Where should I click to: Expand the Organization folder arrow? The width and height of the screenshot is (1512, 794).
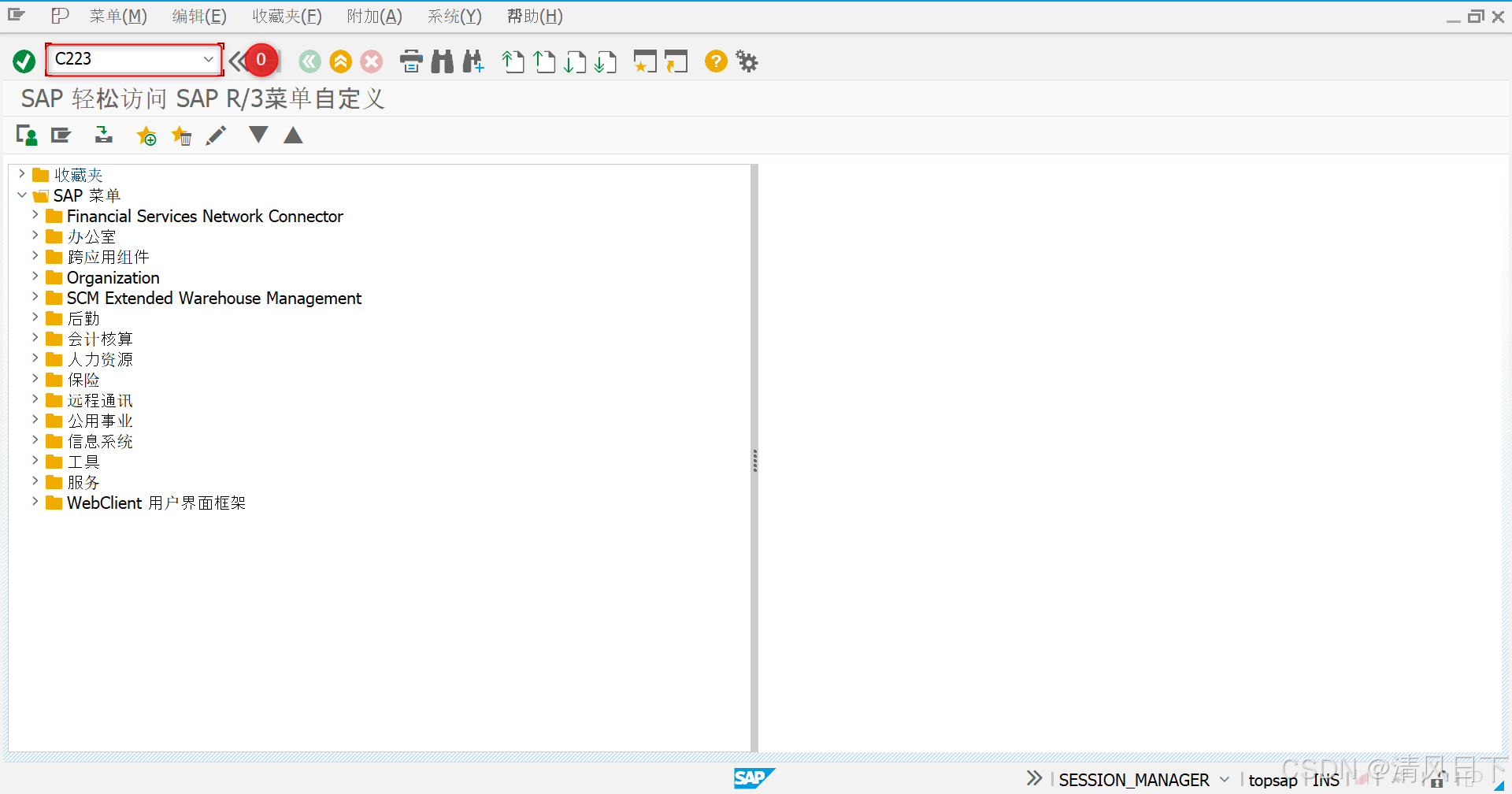(35, 276)
